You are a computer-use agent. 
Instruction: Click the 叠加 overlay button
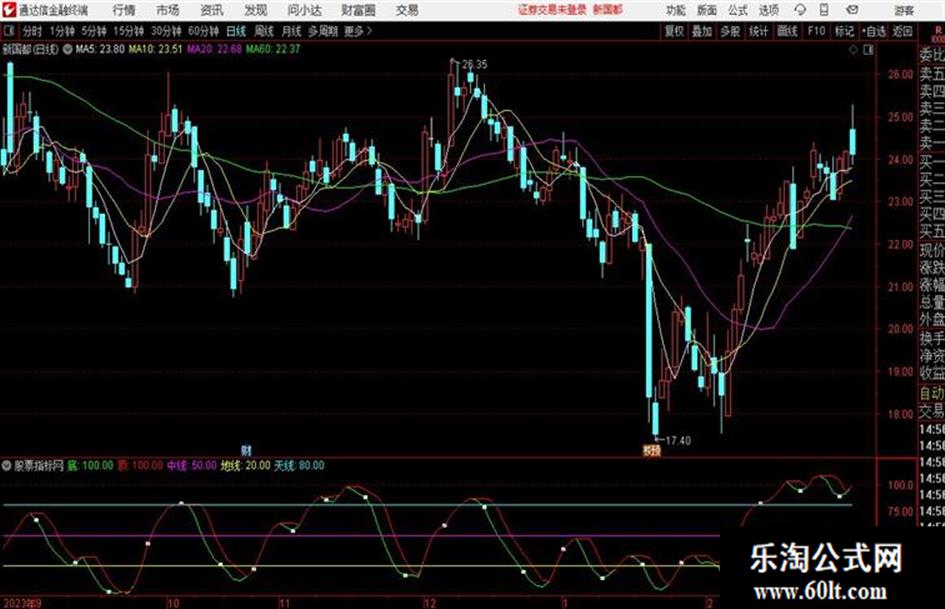(702, 31)
